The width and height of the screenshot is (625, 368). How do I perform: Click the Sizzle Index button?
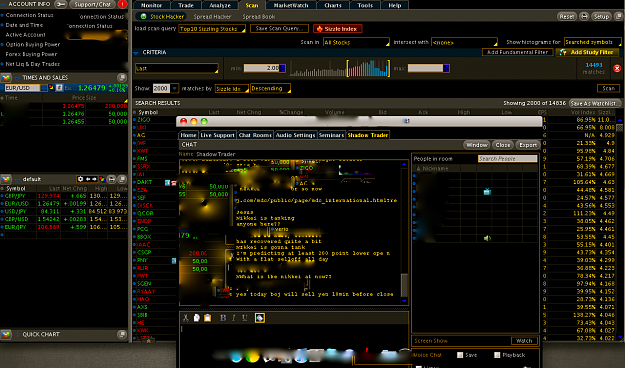[x=337, y=29]
